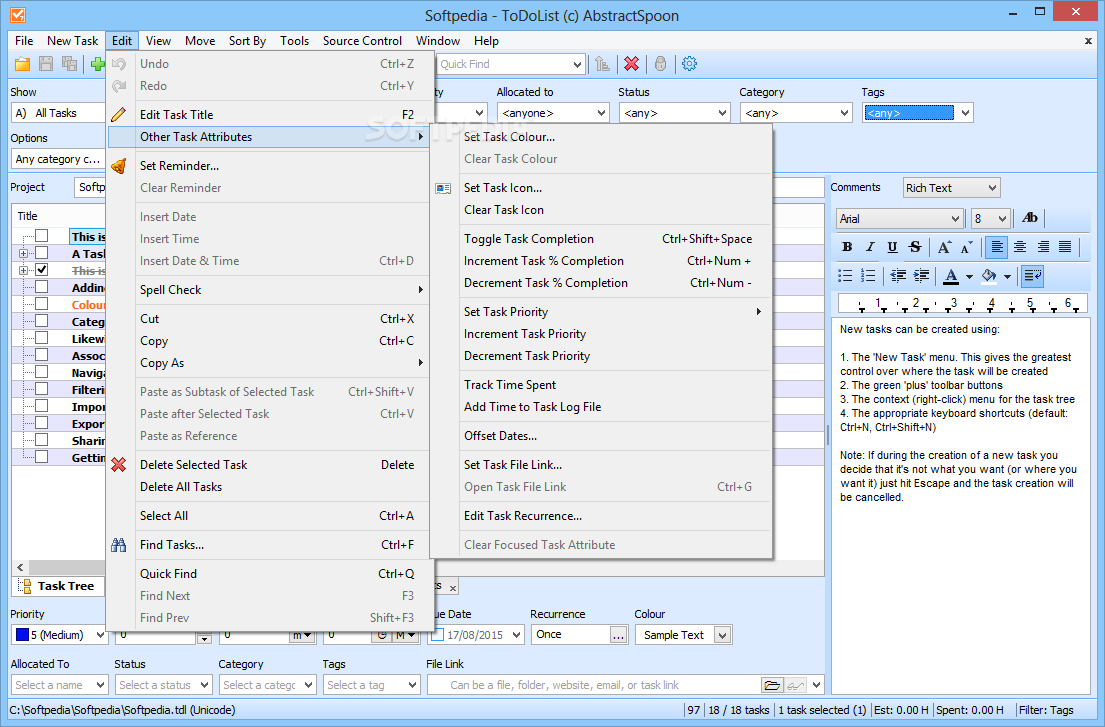Tick checkbox for 'This is' task

(42, 236)
